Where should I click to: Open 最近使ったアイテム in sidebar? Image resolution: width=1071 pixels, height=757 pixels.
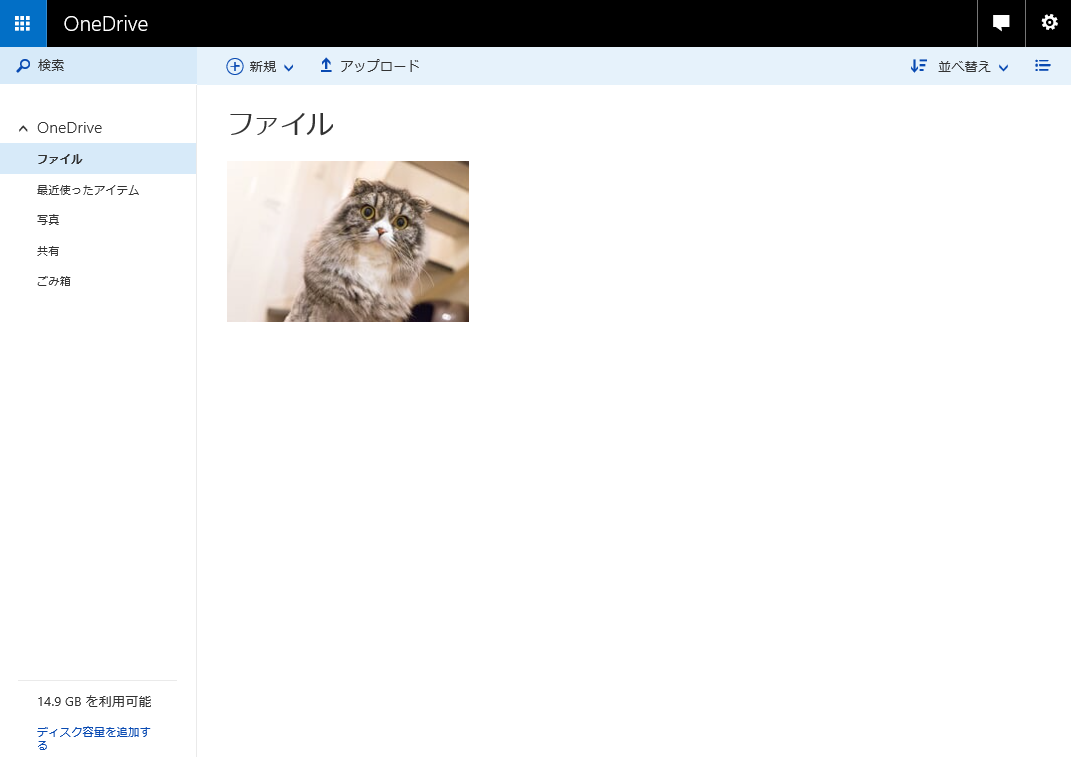(x=88, y=190)
